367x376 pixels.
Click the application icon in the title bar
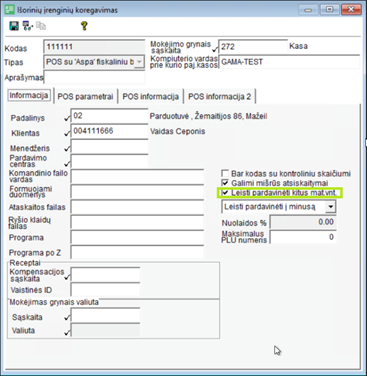[x=9, y=10]
